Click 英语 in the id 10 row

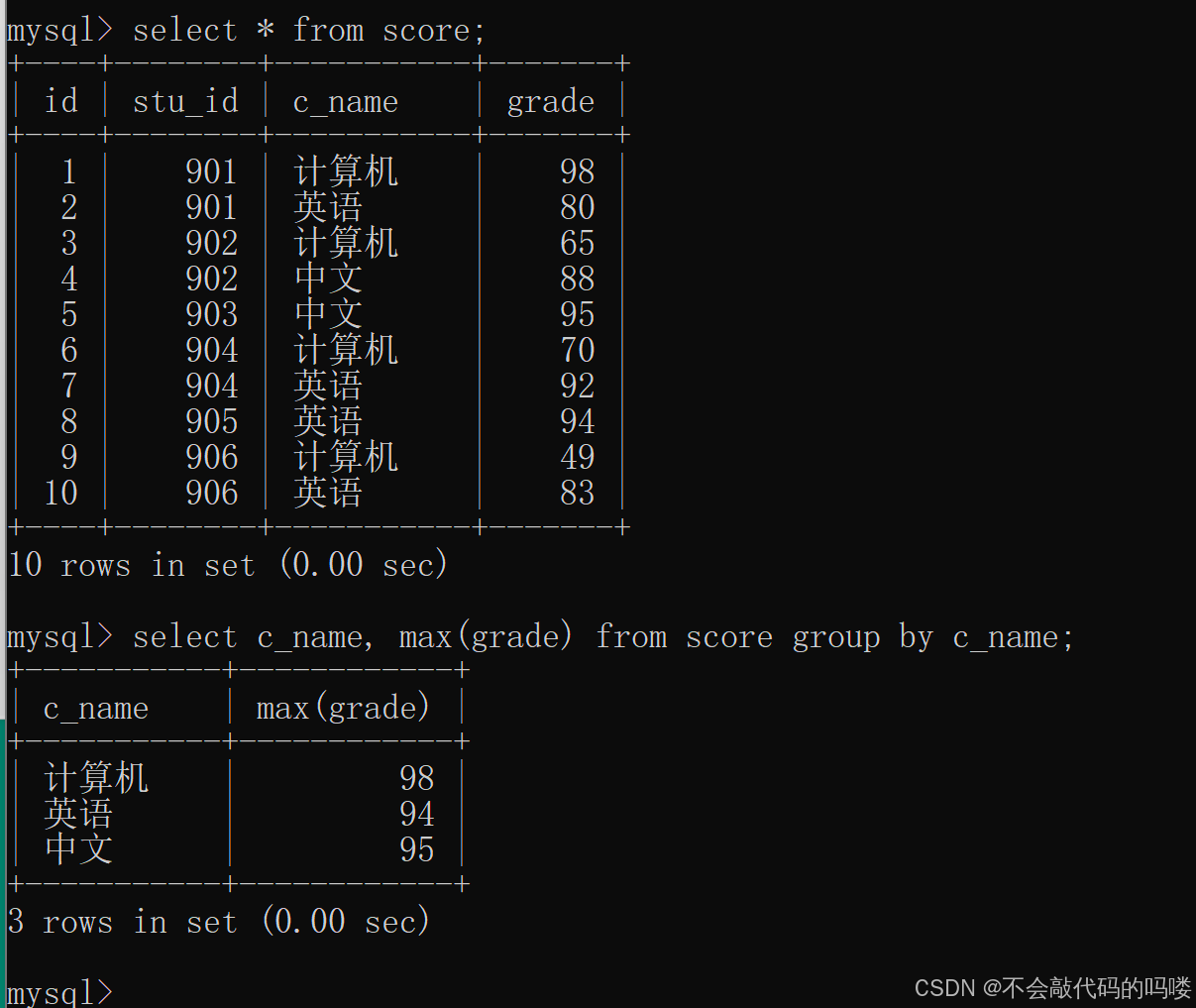tap(328, 493)
